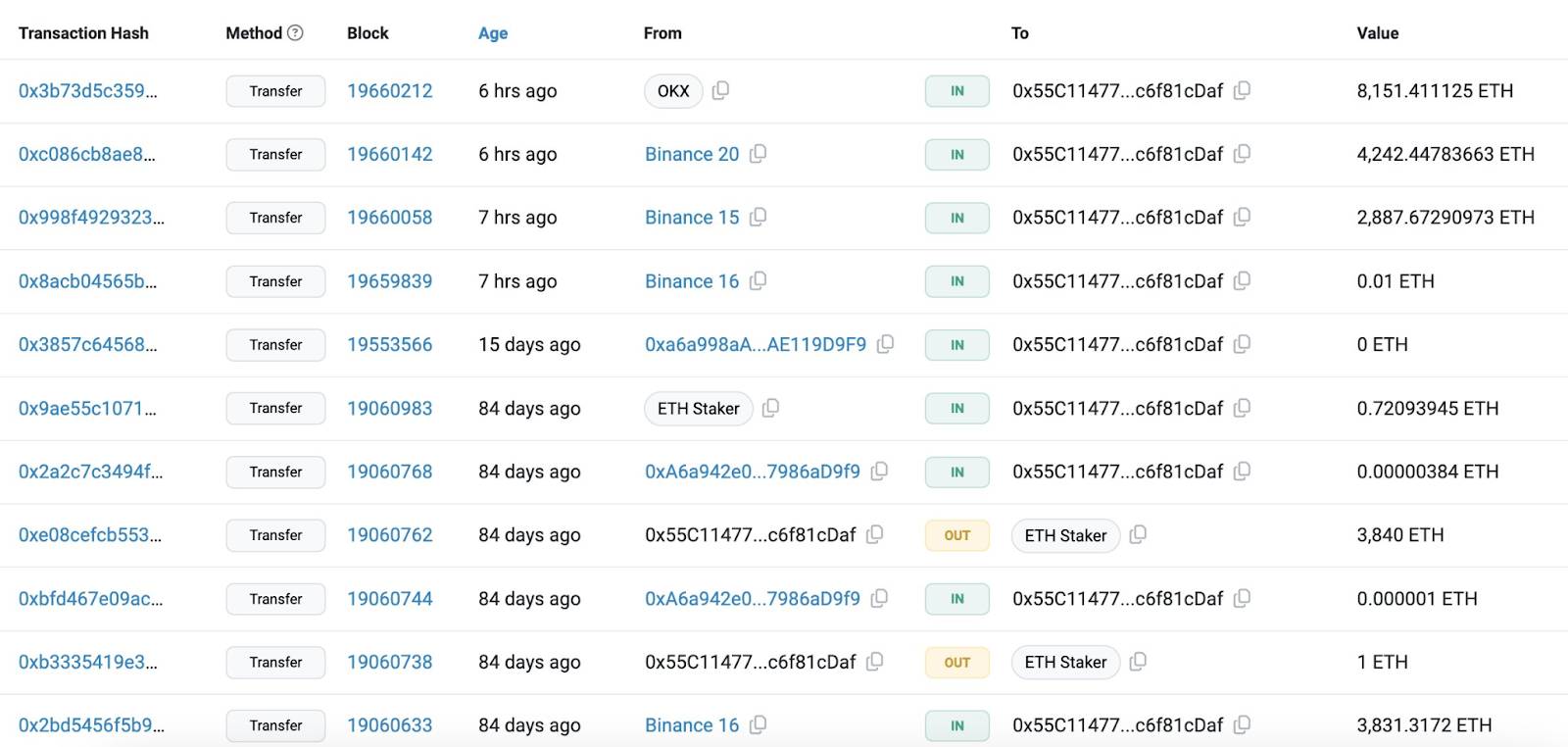Copy sender address in block 19060738 row
The width and height of the screenshot is (1568, 747).
click(875, 662)
